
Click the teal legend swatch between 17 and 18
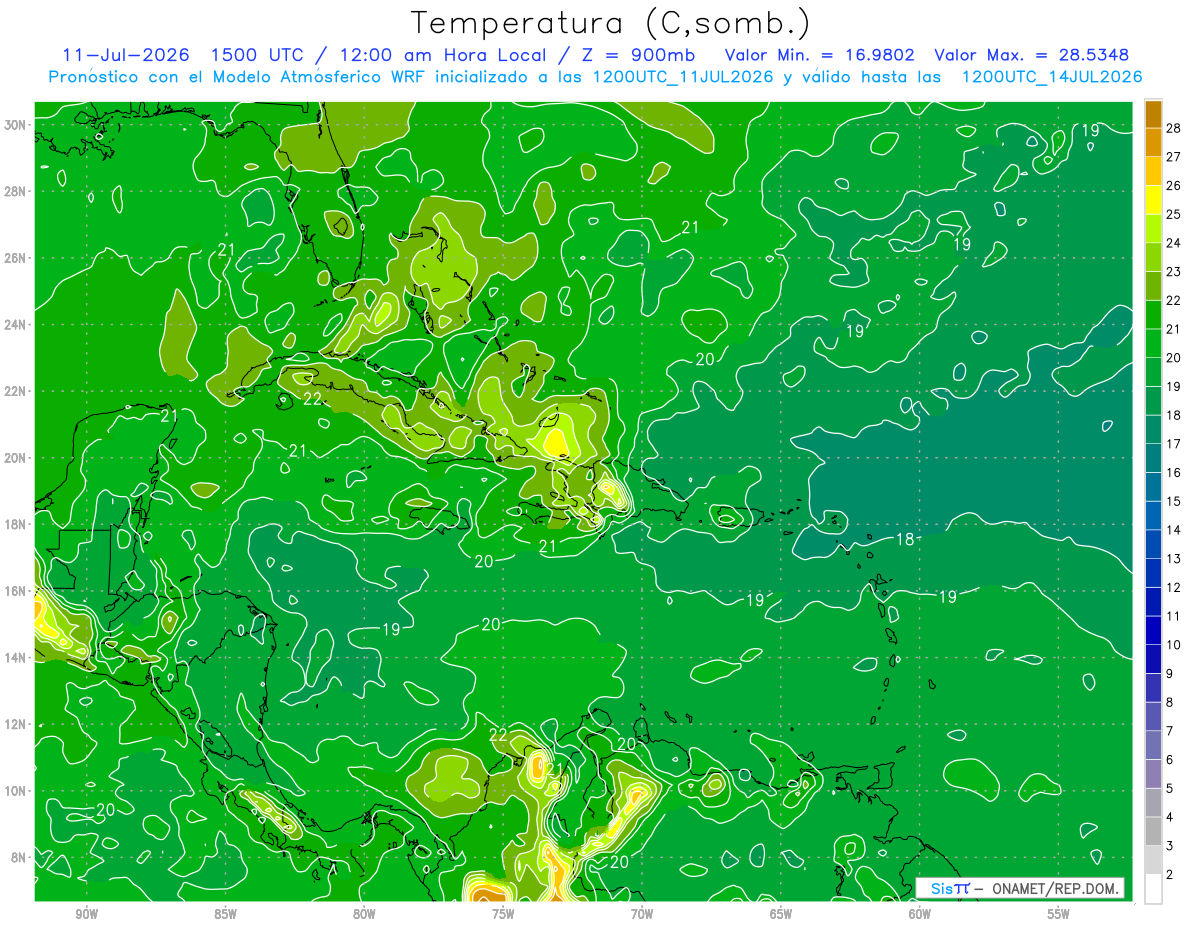pos(1153,430)
